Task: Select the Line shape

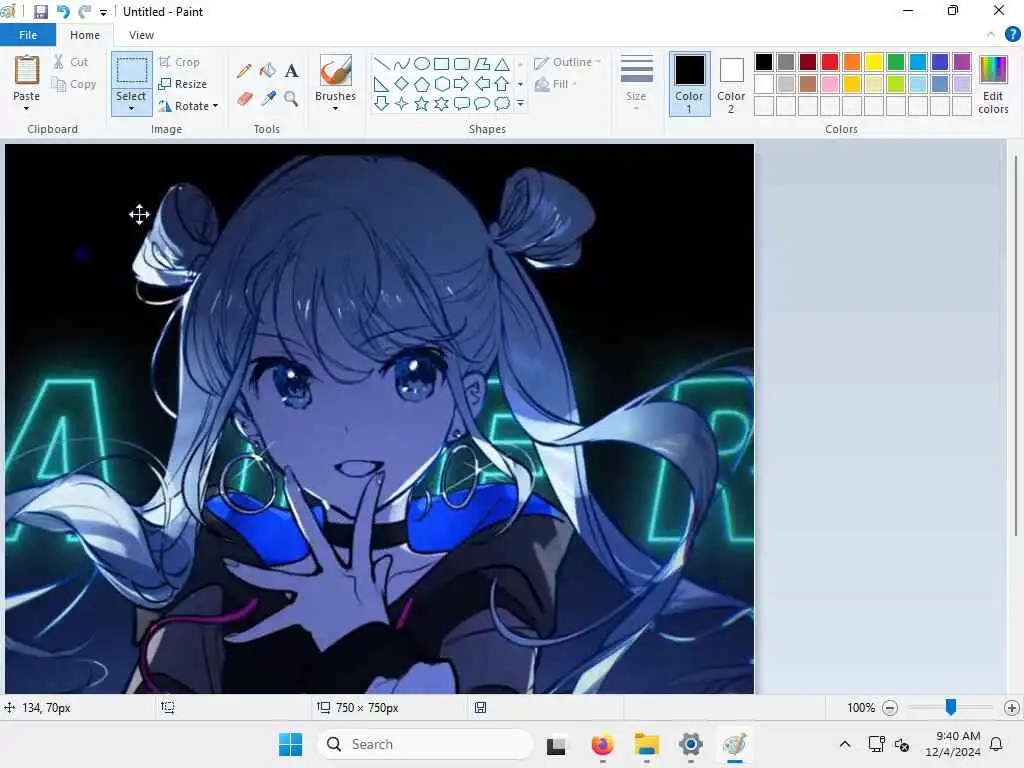Action: pos(382,63)
